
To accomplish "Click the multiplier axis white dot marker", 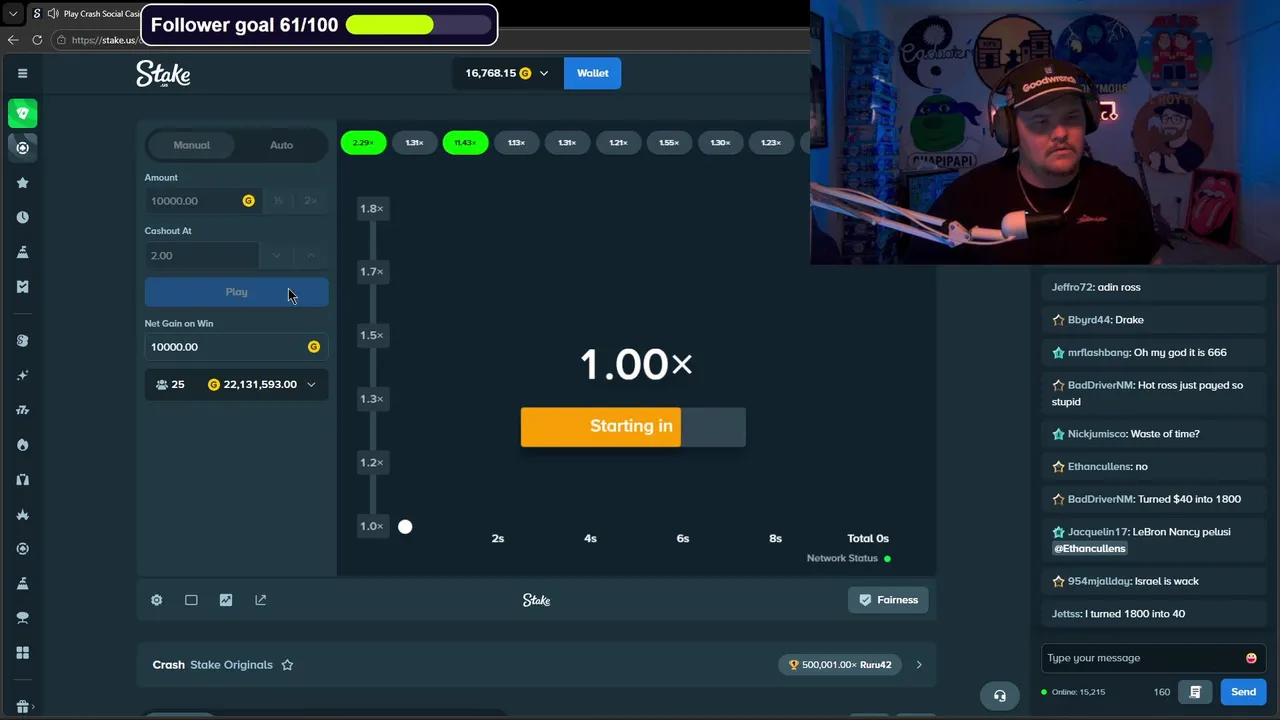I will [405, 527].
